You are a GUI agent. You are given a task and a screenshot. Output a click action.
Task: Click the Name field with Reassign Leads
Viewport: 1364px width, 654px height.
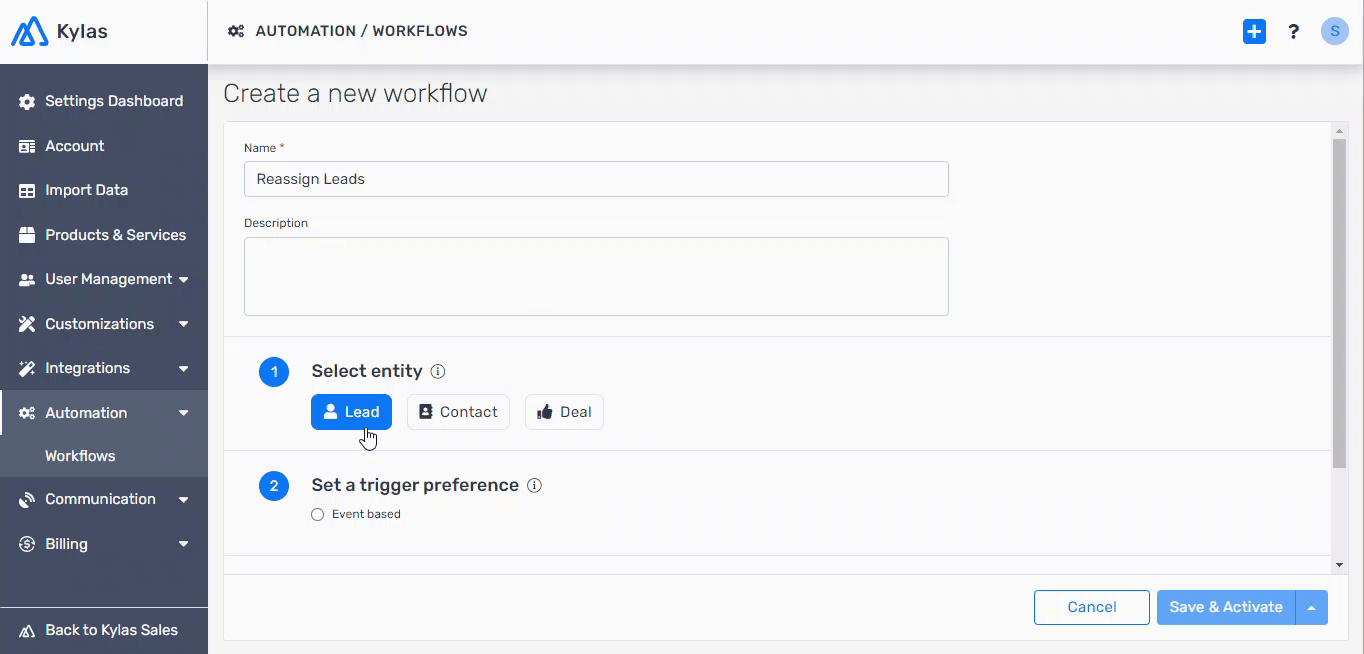[596, 179]
